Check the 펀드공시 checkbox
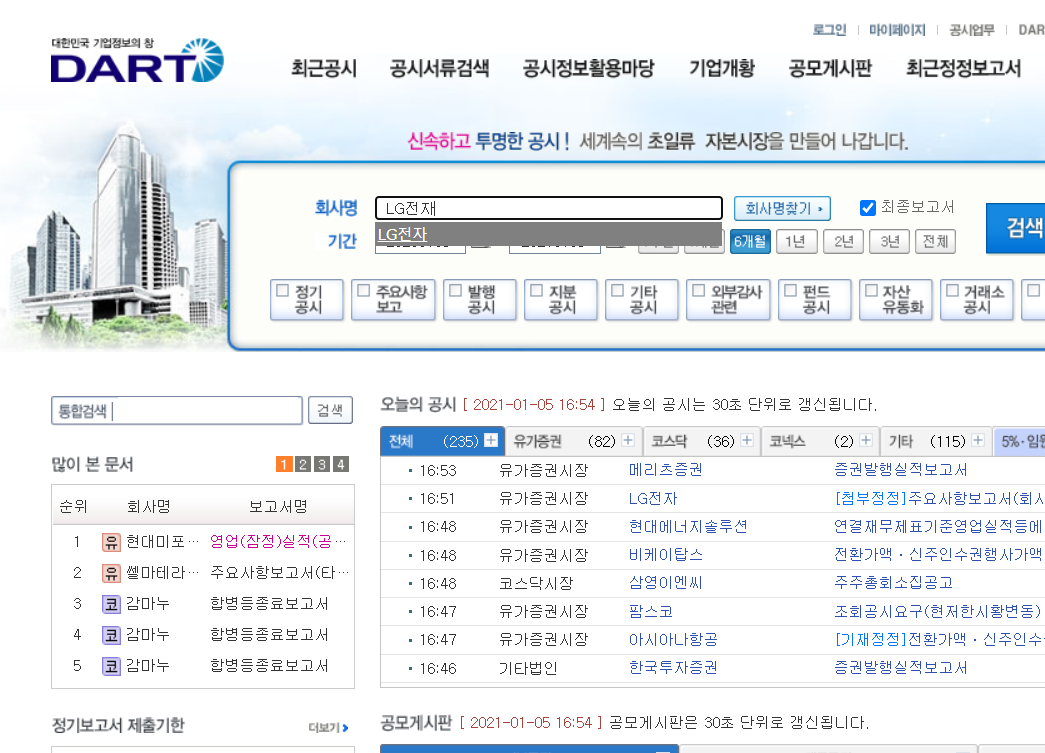This screenshot has width=1045, height=753. coord(790,291)
